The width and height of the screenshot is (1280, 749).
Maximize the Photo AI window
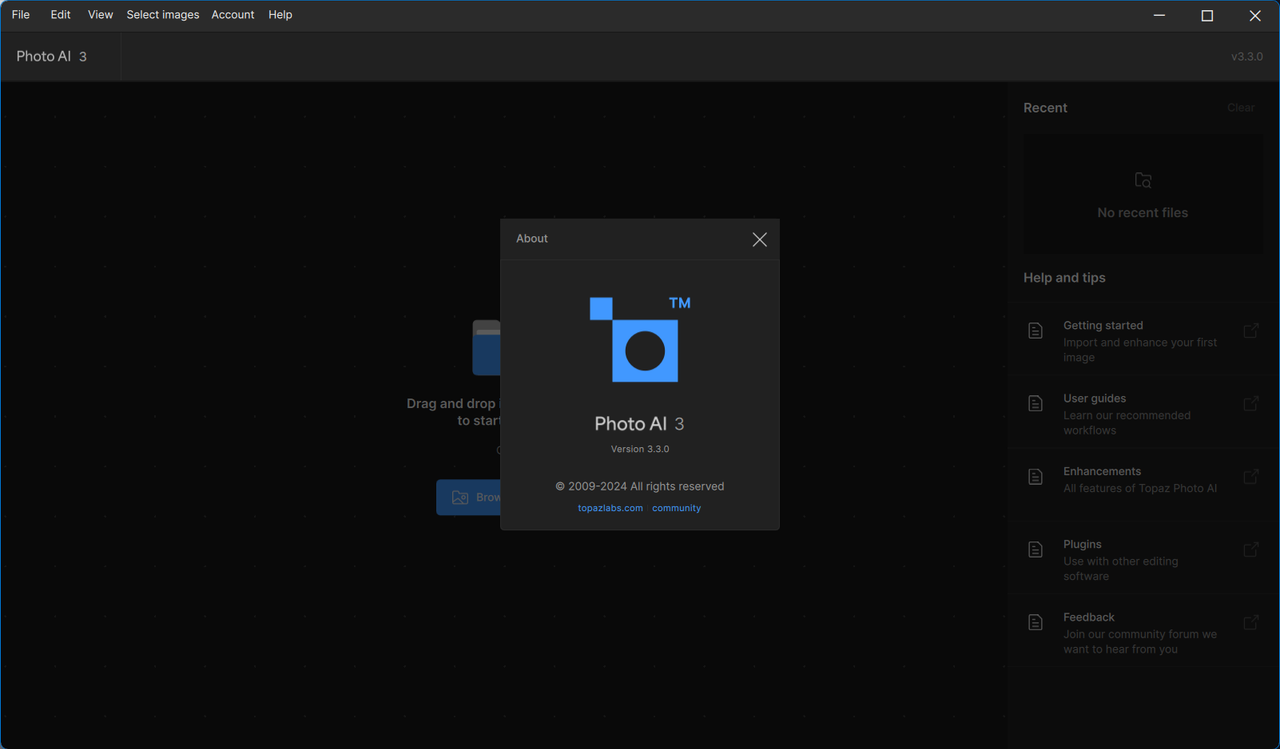(1207, 15)
